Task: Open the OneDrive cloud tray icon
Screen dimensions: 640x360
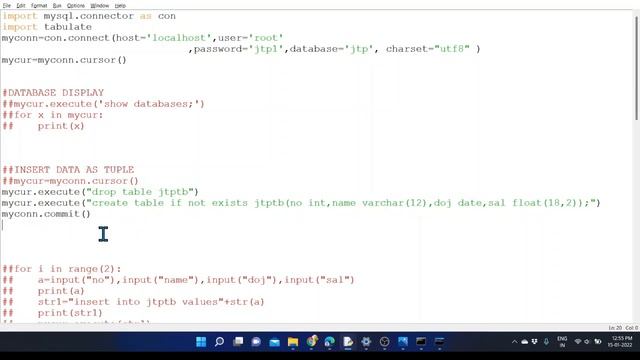Action: [x=525, y=342]
